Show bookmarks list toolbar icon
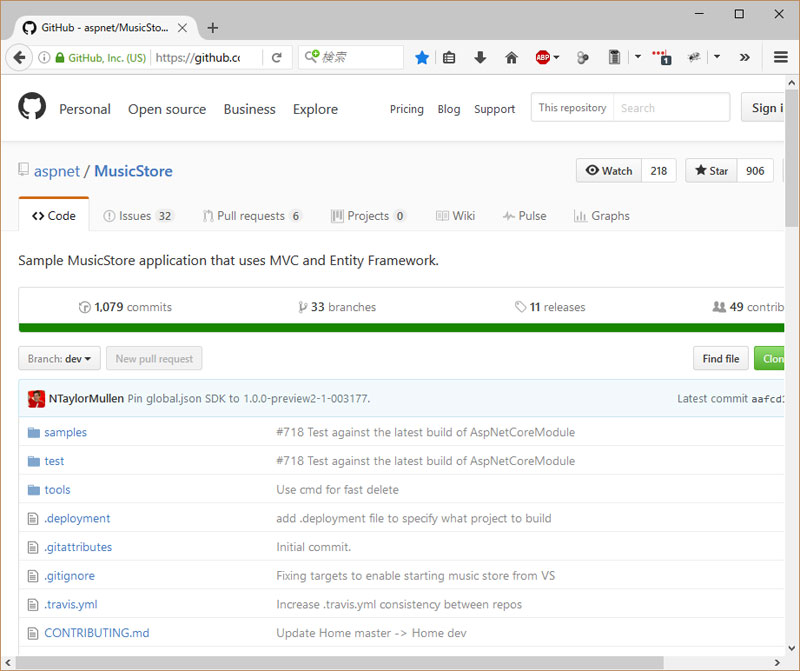 click(x=449, y=58)
